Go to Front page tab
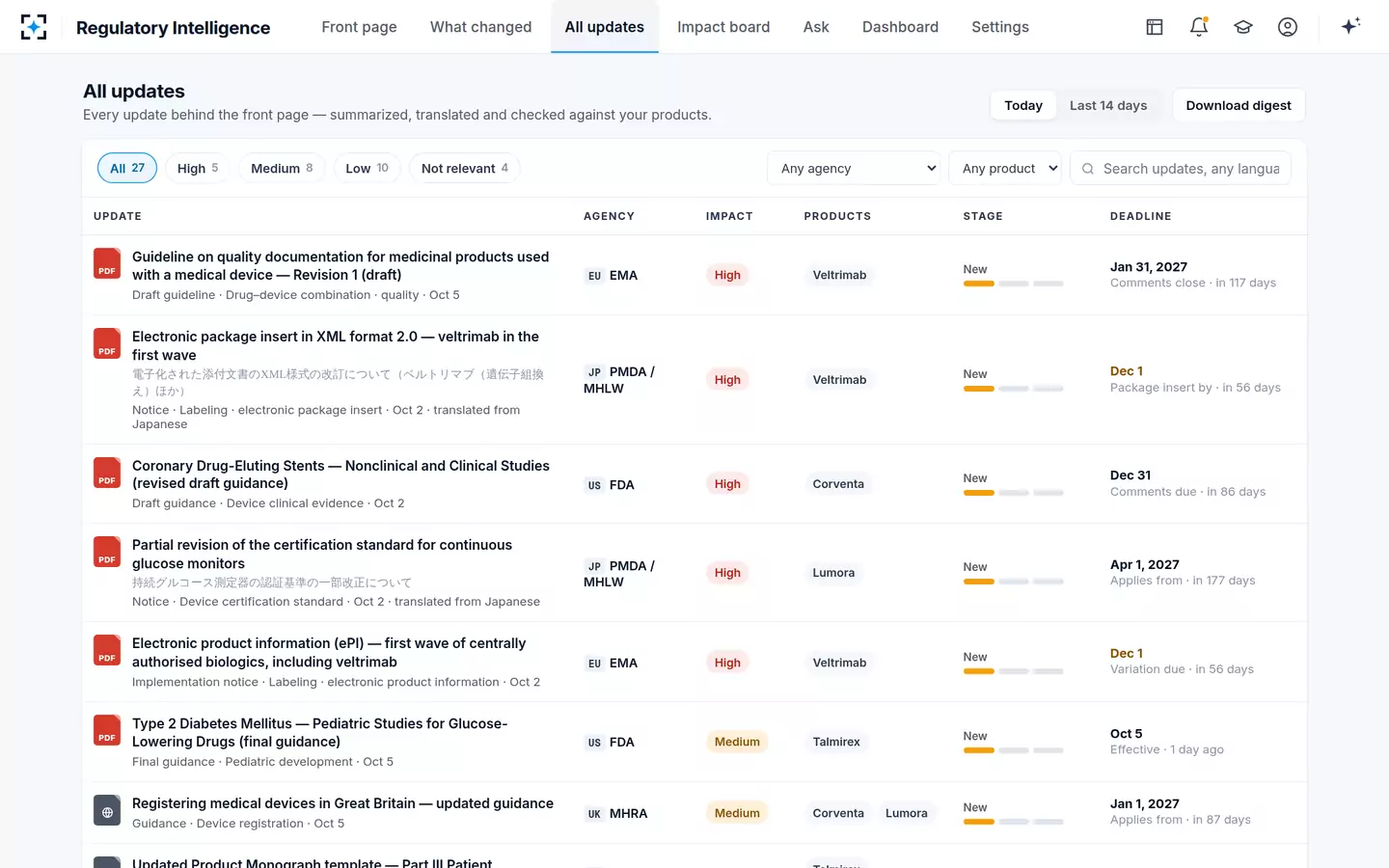 pos(359,27)
